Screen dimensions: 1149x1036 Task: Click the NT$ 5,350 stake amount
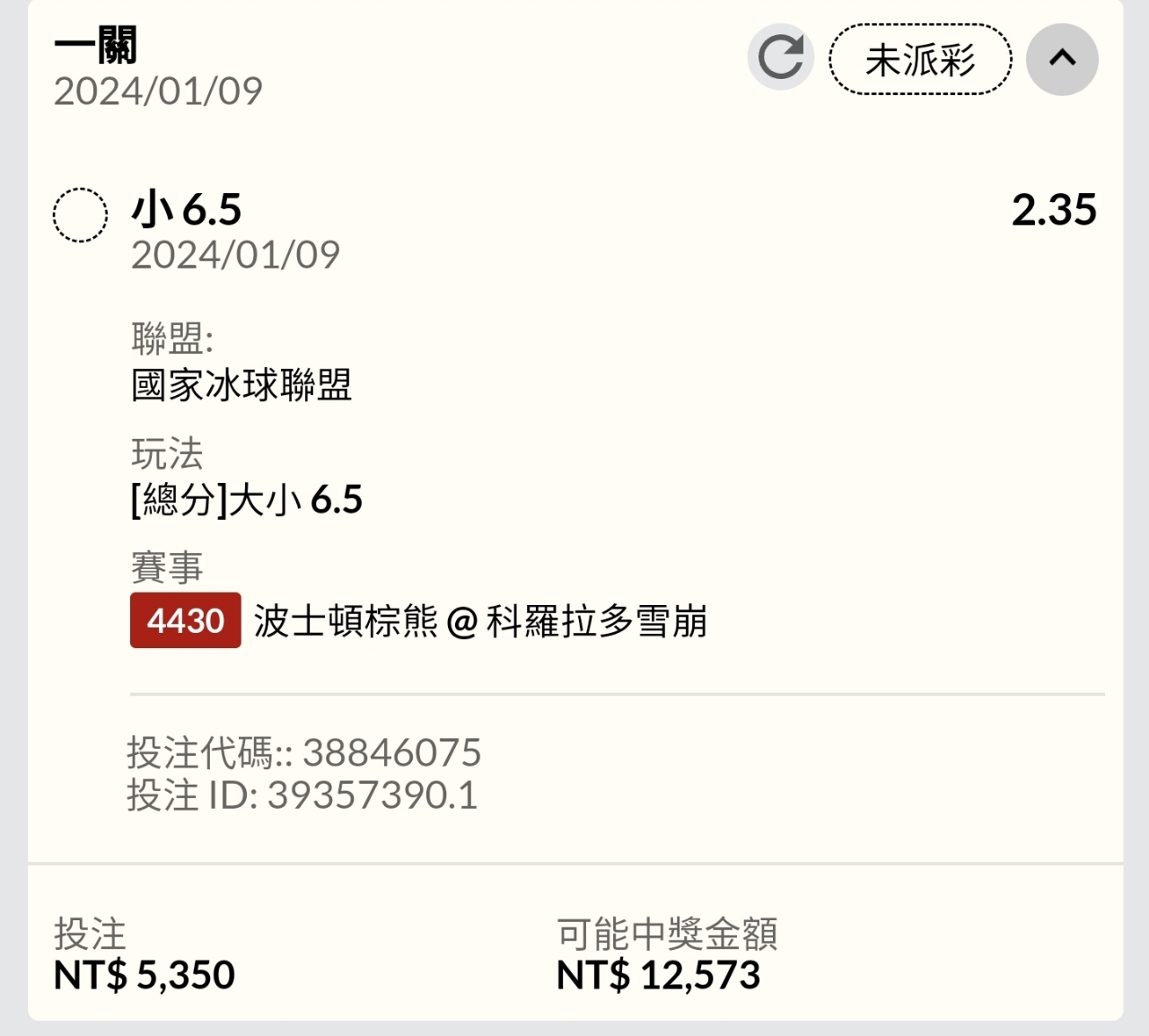pyautogui.click(x=145, y=975)
